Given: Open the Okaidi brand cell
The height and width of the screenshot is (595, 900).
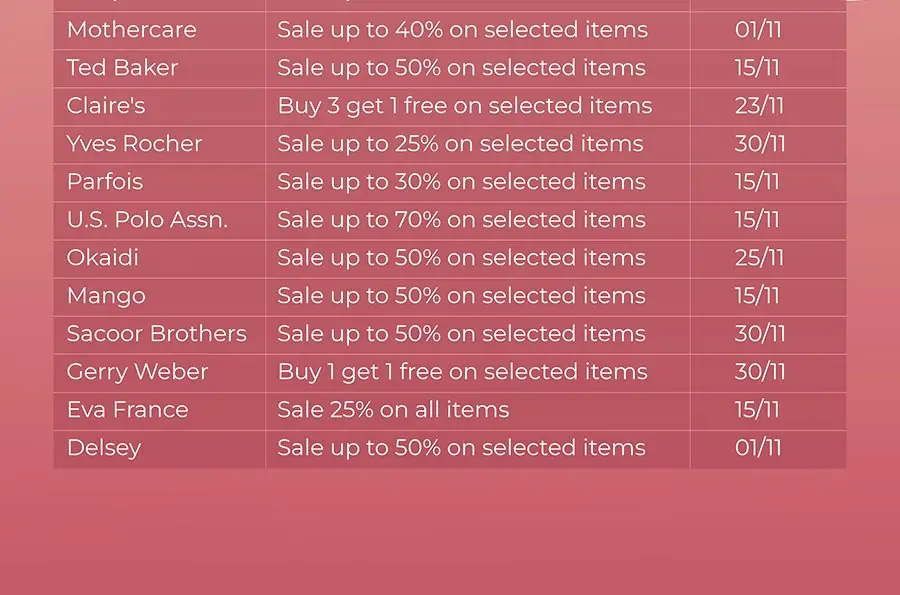Looking at the screenshot, I should (103, 258).
